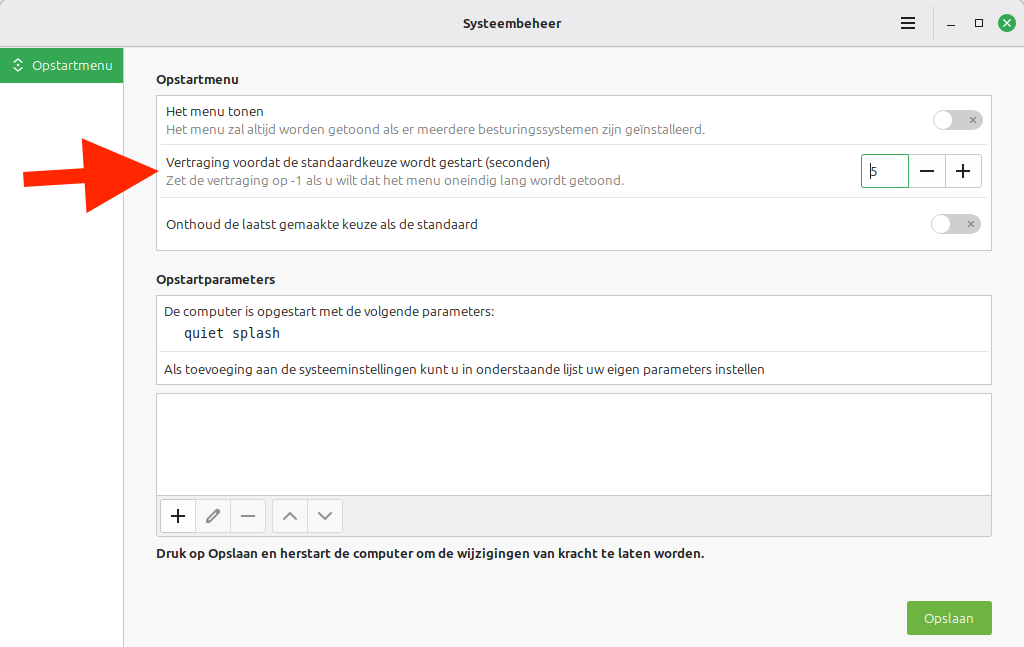Minimize the Systeembeheer window

pos(951,23)
